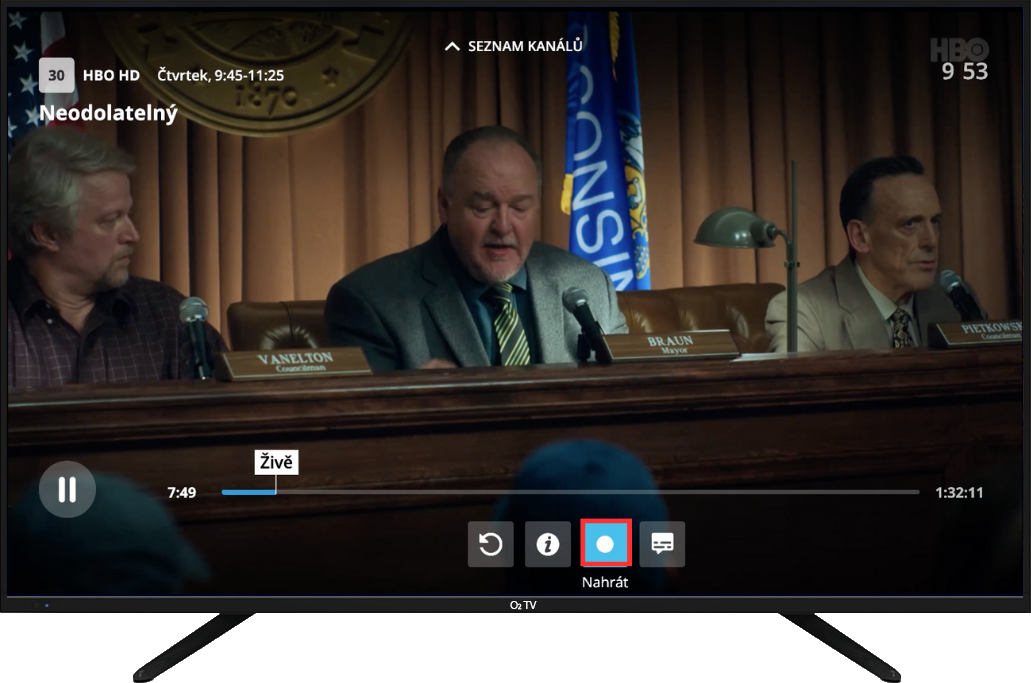This screenshot has height=683, width=1031.
Task: Restart the programme from the beginning
Action: (491, 544)
